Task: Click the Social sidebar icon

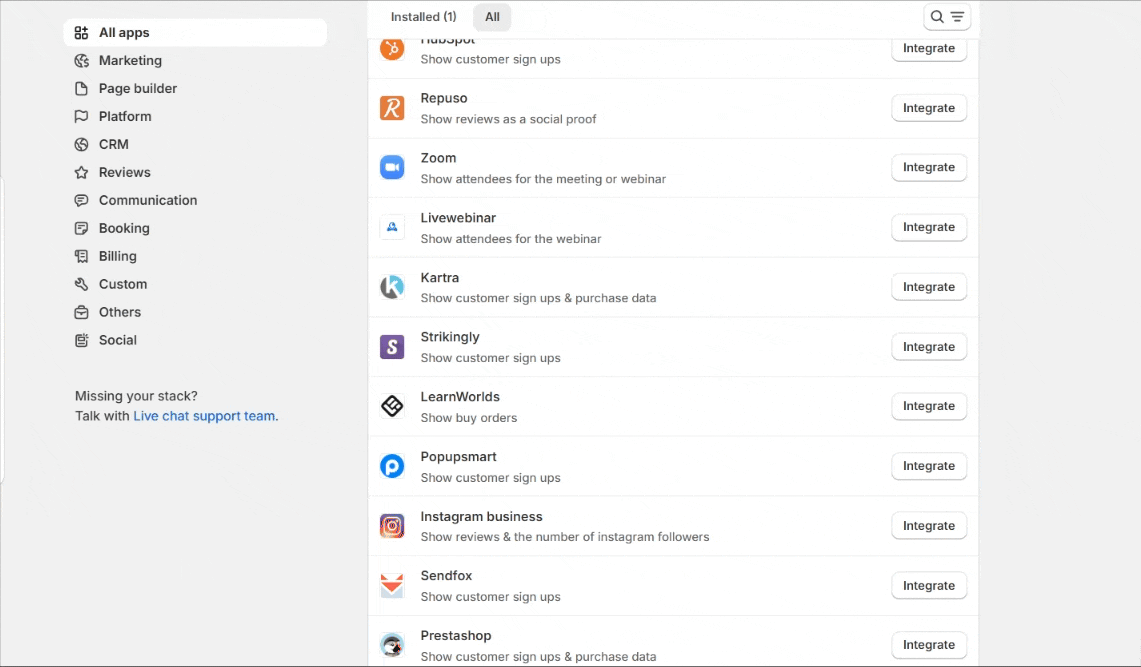Action: tap(82, 340)
